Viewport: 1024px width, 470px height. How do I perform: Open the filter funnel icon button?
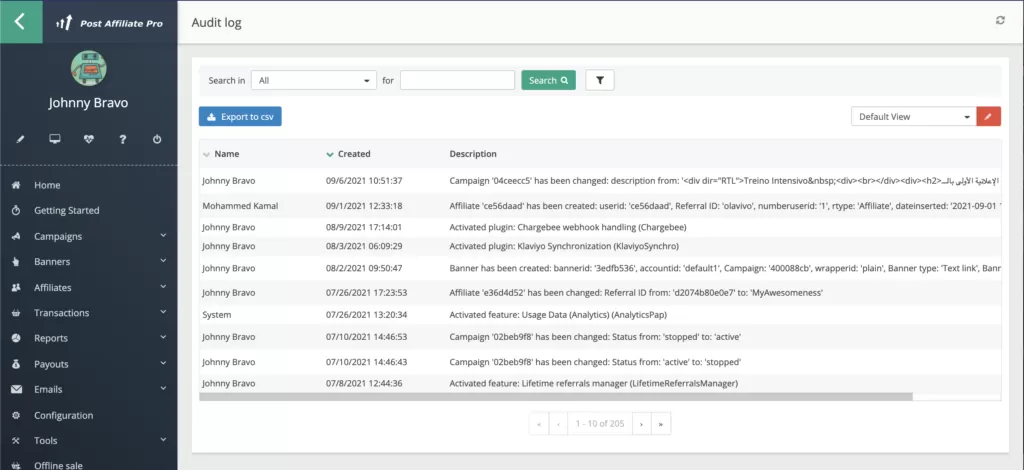[x=600, y=80]
